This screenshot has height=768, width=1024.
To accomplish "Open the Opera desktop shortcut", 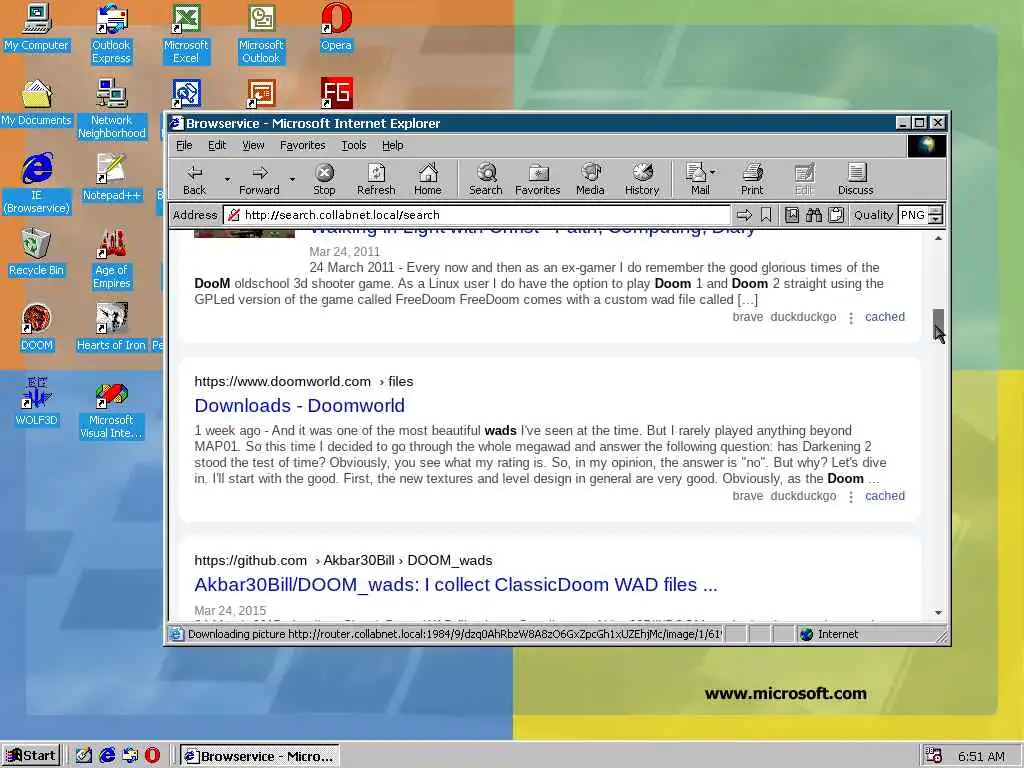I will click(336, 27).
